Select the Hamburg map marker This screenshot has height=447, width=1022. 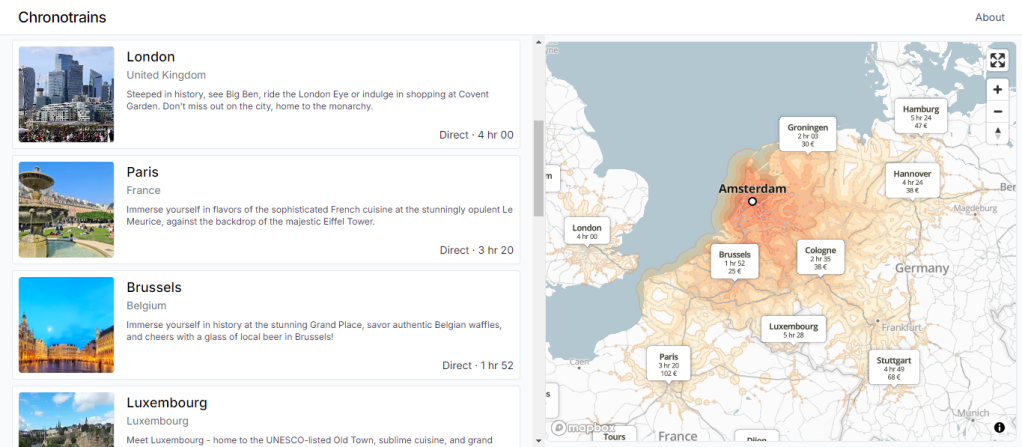(920, 117)
